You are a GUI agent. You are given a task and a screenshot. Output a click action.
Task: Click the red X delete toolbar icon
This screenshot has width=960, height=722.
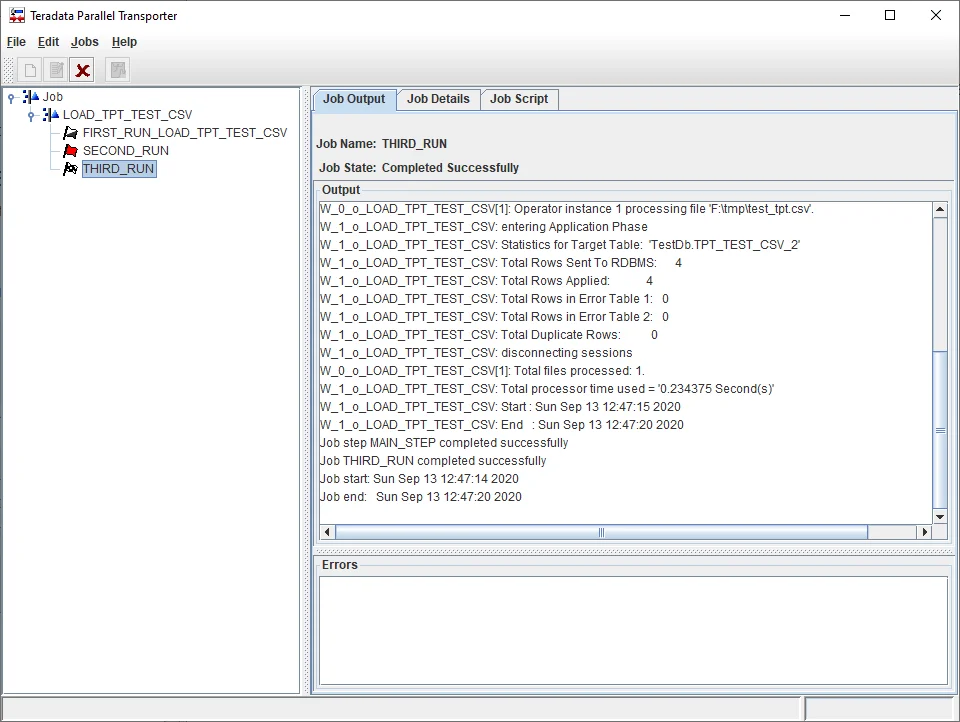[x=83, y=70]
